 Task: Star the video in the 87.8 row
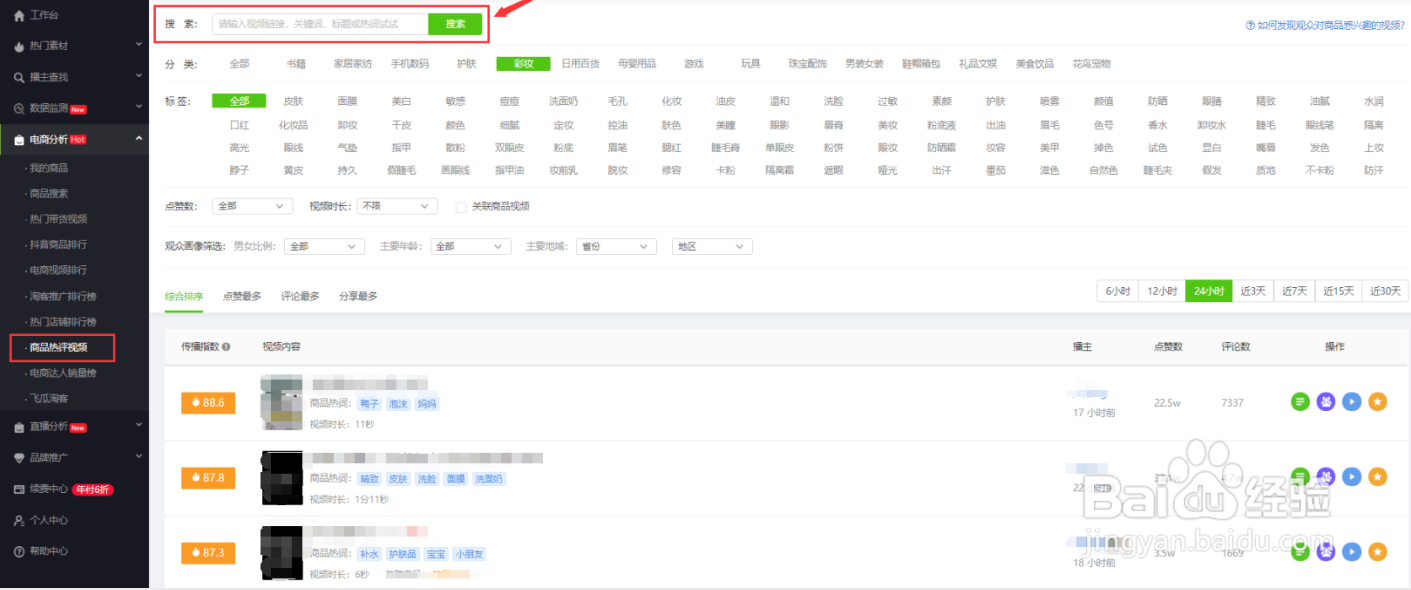click(1378, 477)
